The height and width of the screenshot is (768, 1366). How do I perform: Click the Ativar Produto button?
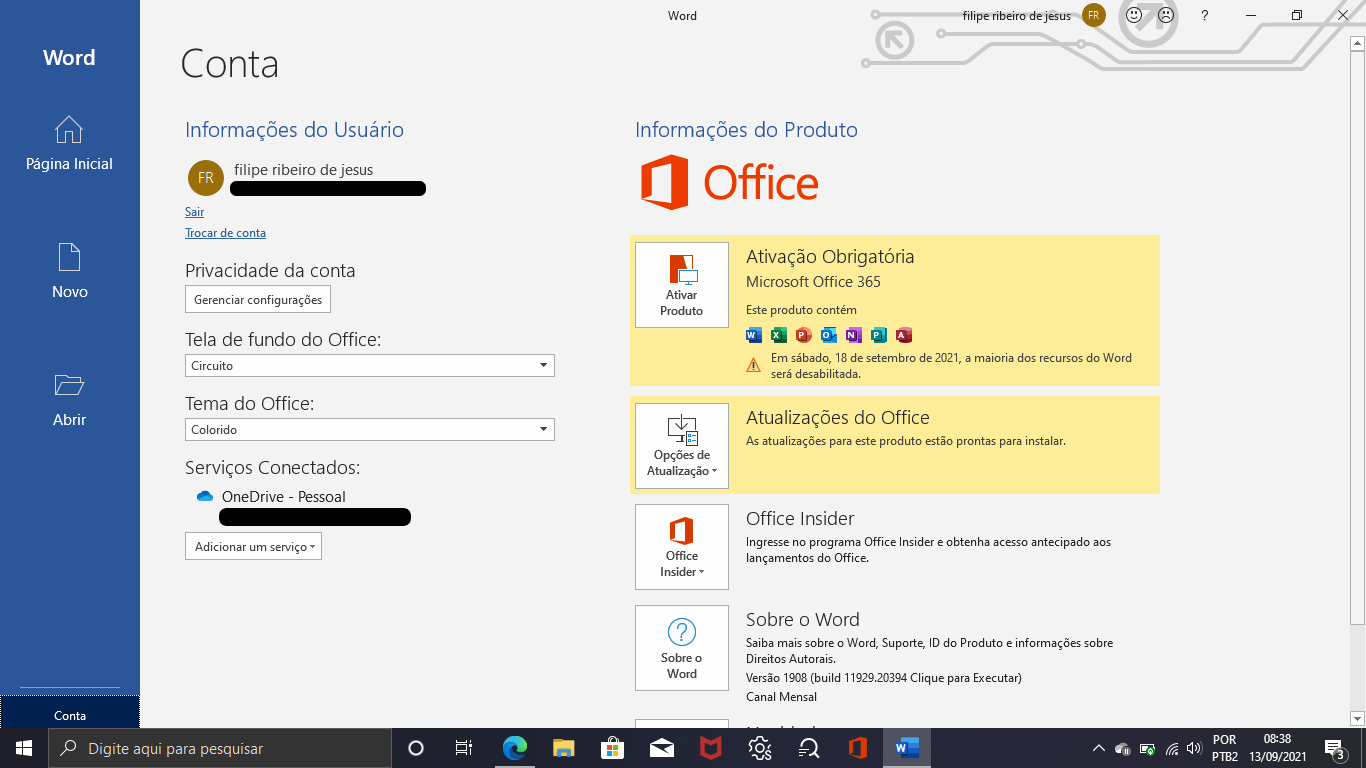[682, 285]
